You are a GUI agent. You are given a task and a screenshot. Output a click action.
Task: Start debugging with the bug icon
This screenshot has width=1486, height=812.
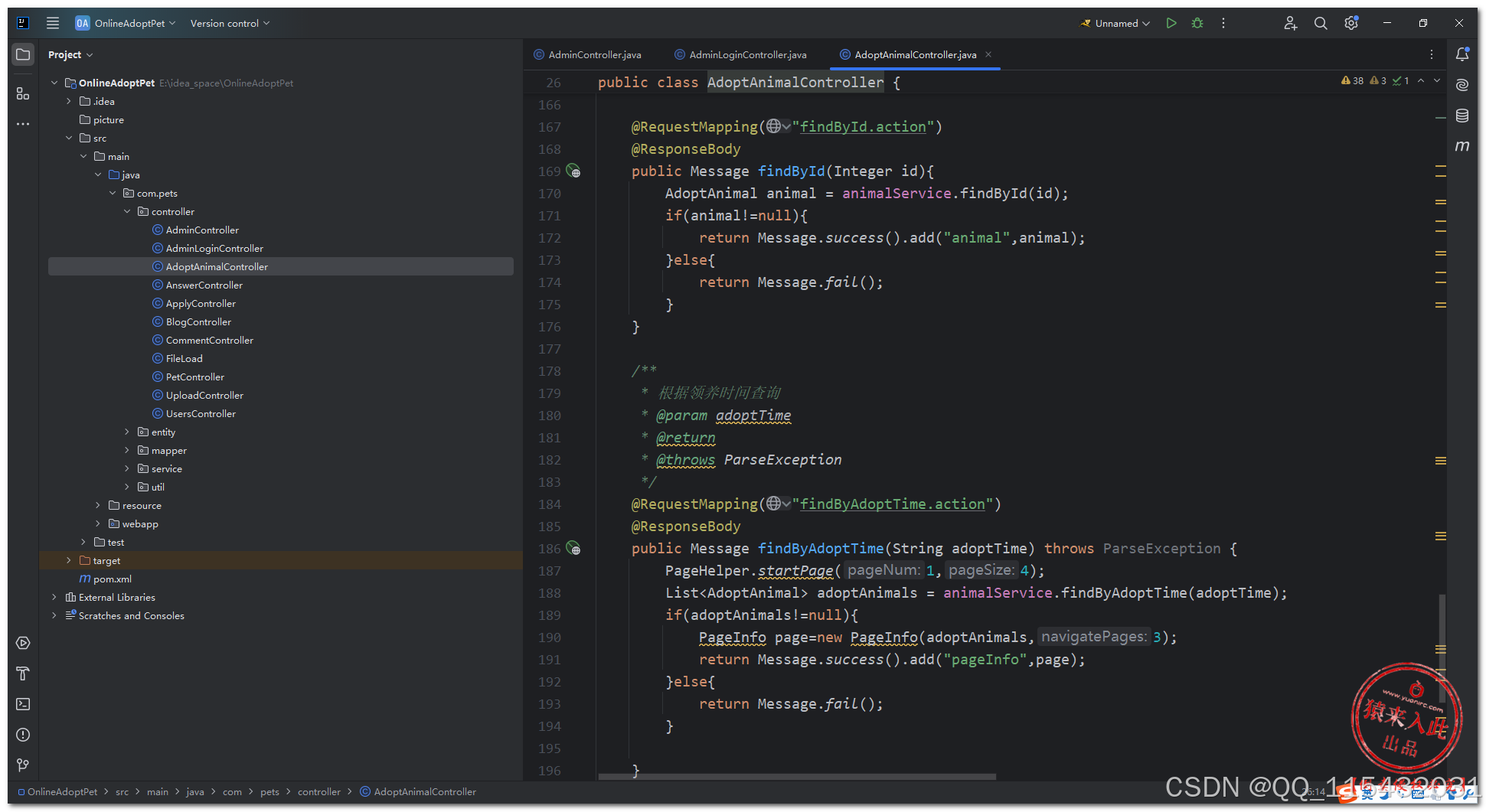tap(1197, 23)
